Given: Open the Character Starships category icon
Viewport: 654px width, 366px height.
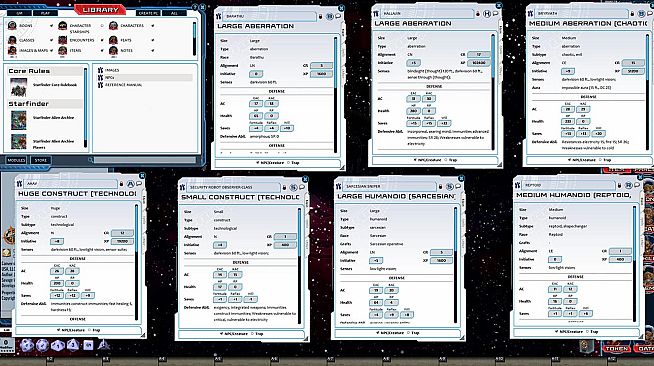Looking at the screenshot, I should click(x=63, y=26).
